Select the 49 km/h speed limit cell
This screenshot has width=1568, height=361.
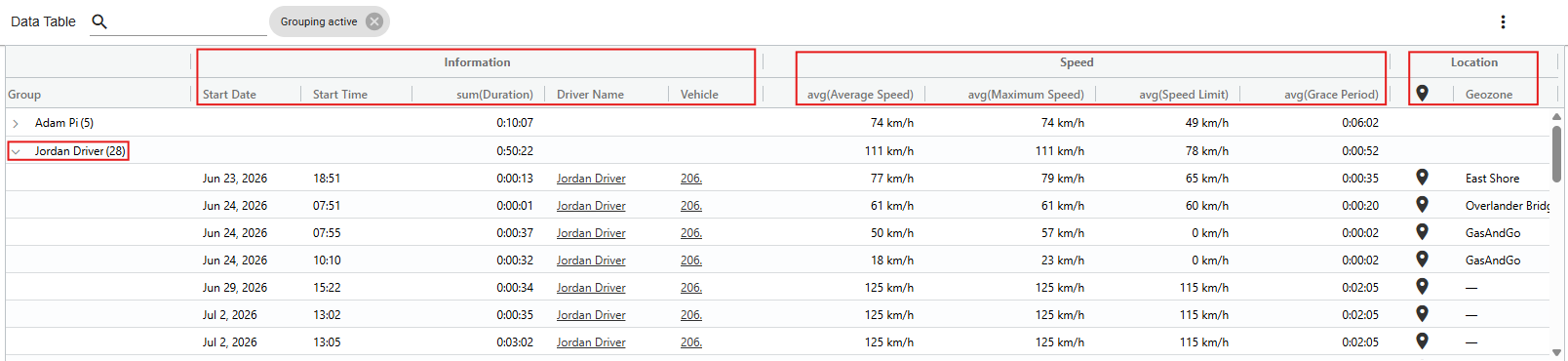[x=1207, y=123]
